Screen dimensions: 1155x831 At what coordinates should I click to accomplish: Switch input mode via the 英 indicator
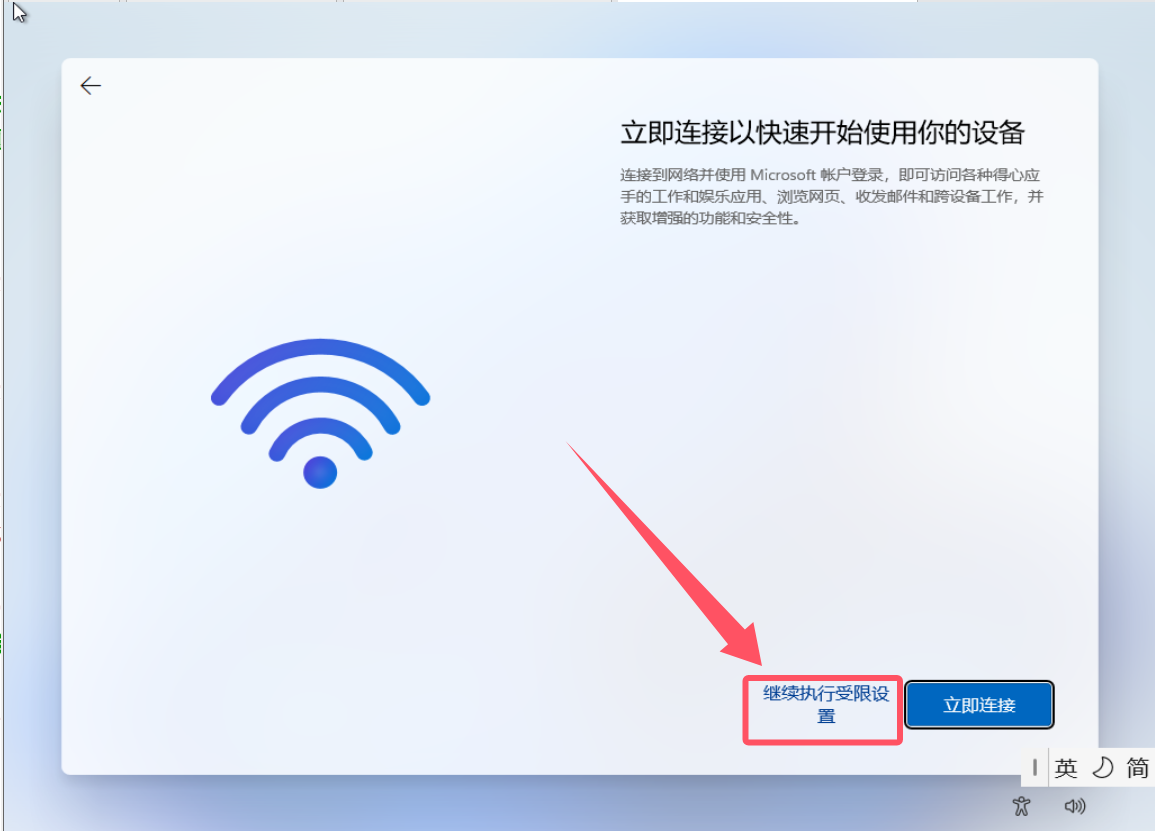click(1065, 768)
